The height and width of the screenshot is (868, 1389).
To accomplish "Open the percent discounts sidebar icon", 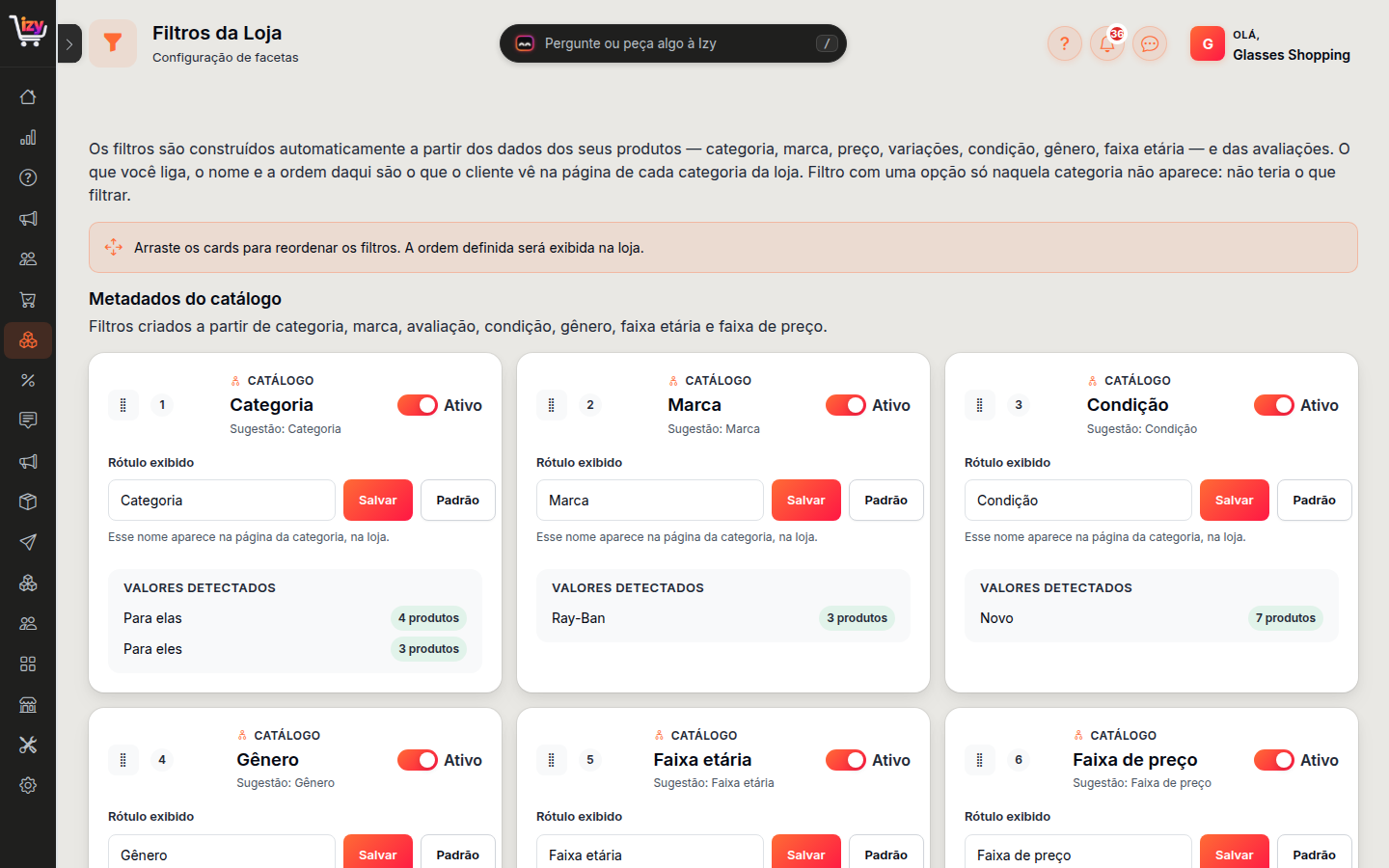I will (28, 381).
